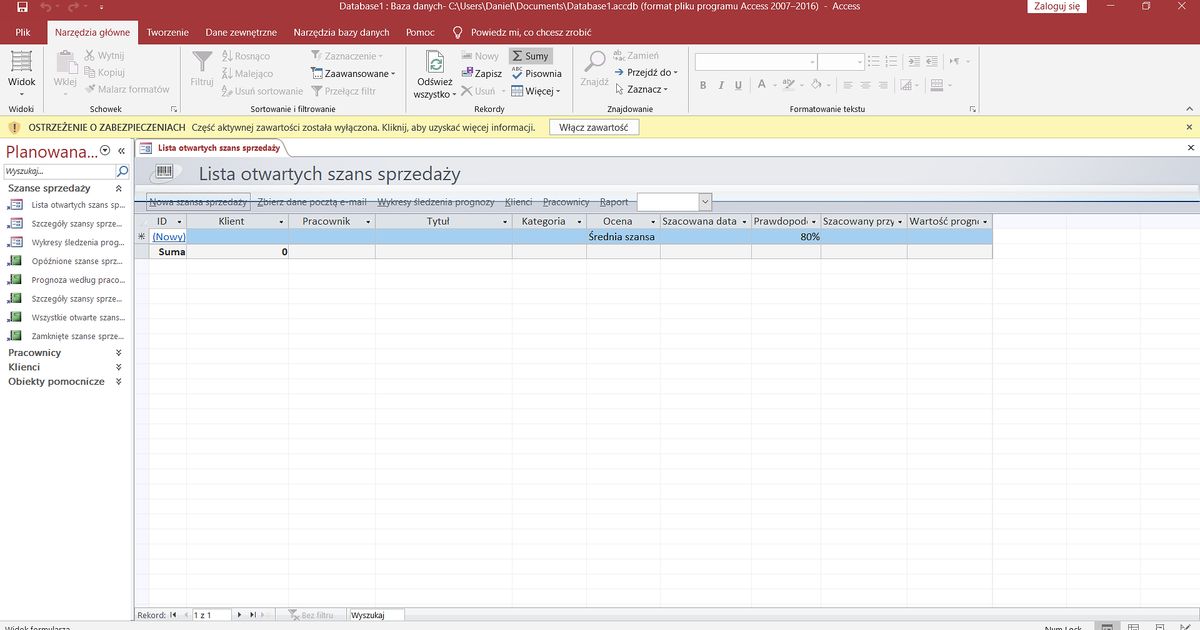The image size is (1200, 630).
Task: Click the Filtruj icon
Action: (202, 66)
